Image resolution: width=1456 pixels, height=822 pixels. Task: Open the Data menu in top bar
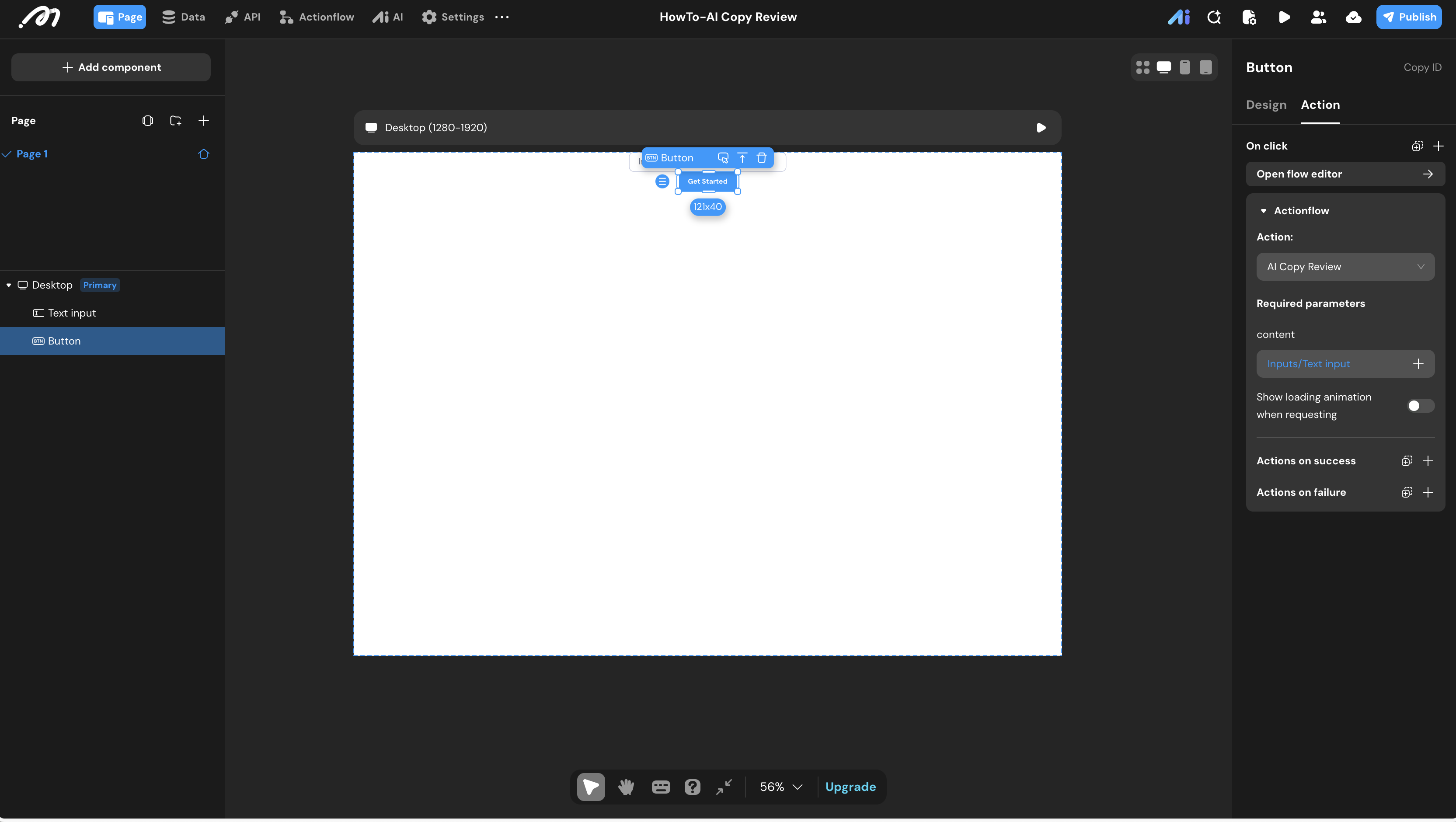[184, 17]
